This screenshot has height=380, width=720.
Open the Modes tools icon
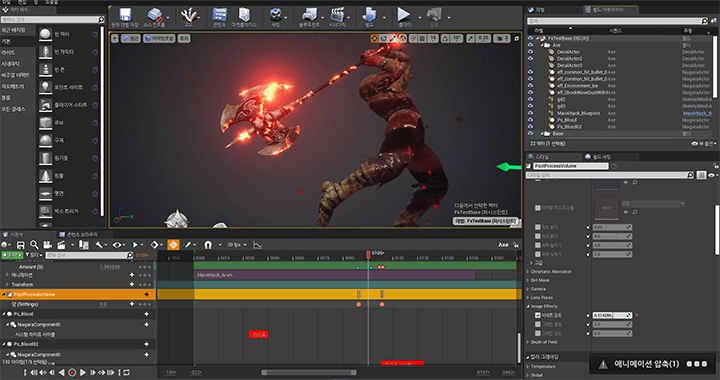189,15
